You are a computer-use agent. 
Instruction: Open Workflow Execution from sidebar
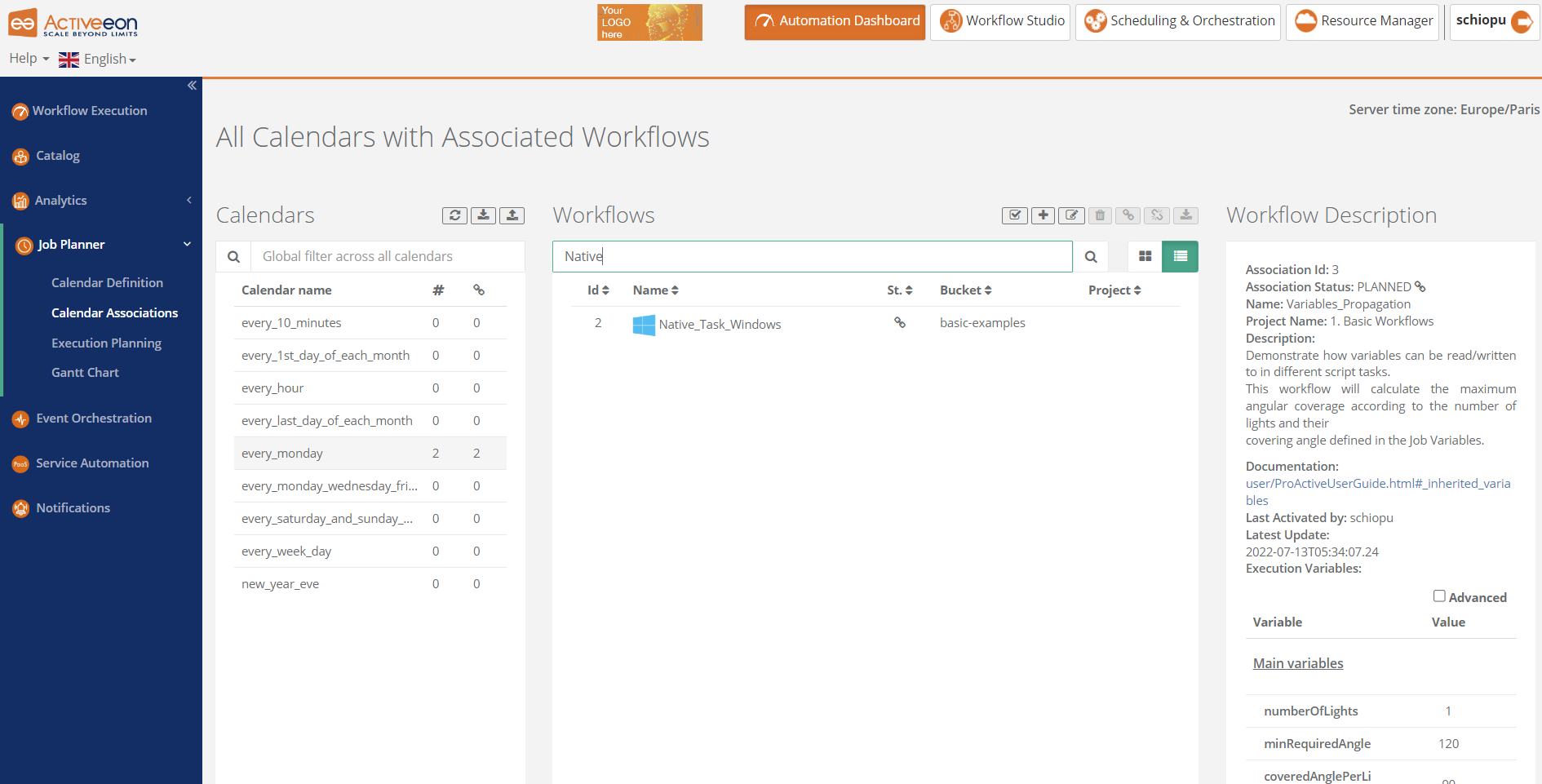click(90, 111)
